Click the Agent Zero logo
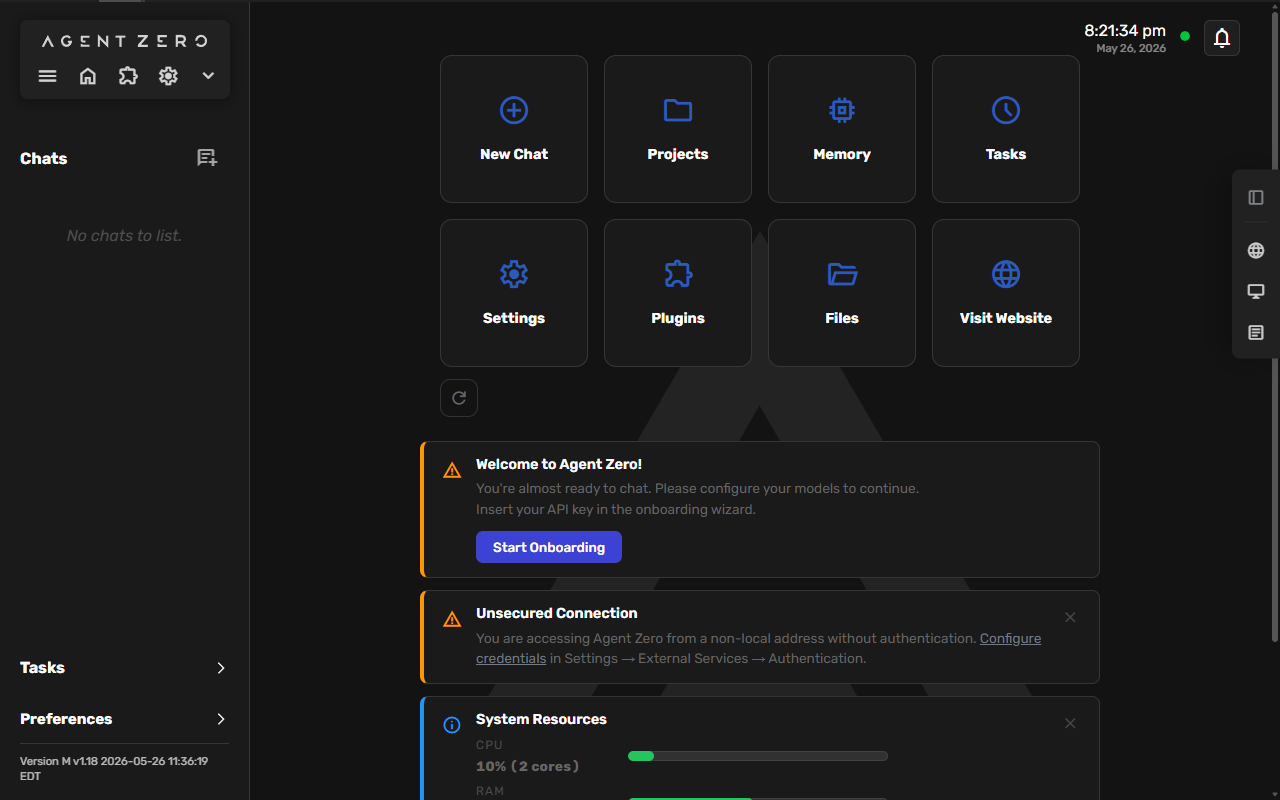Viewport: 1280px width, 800px height. pyautogui.click(x=125, y=41)
